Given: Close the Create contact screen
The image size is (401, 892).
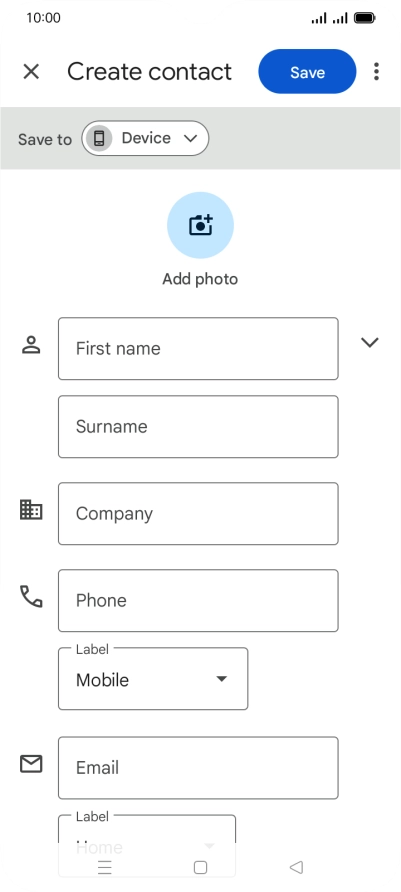Looking at the screenshot, I should click(x=31, y=72).
